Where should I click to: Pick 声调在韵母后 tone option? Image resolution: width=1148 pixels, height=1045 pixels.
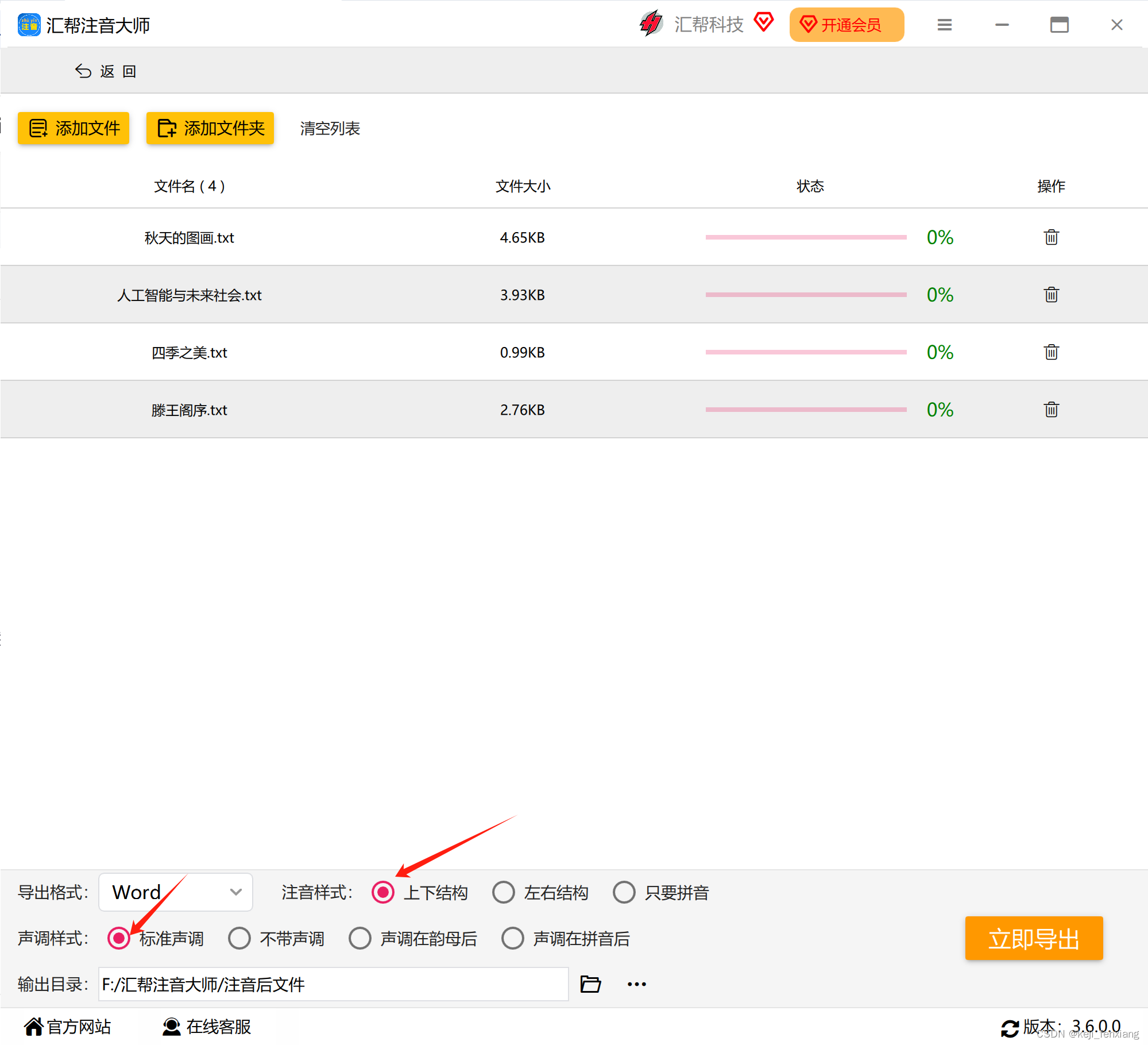pyautogui.click(x=360, y=938)
